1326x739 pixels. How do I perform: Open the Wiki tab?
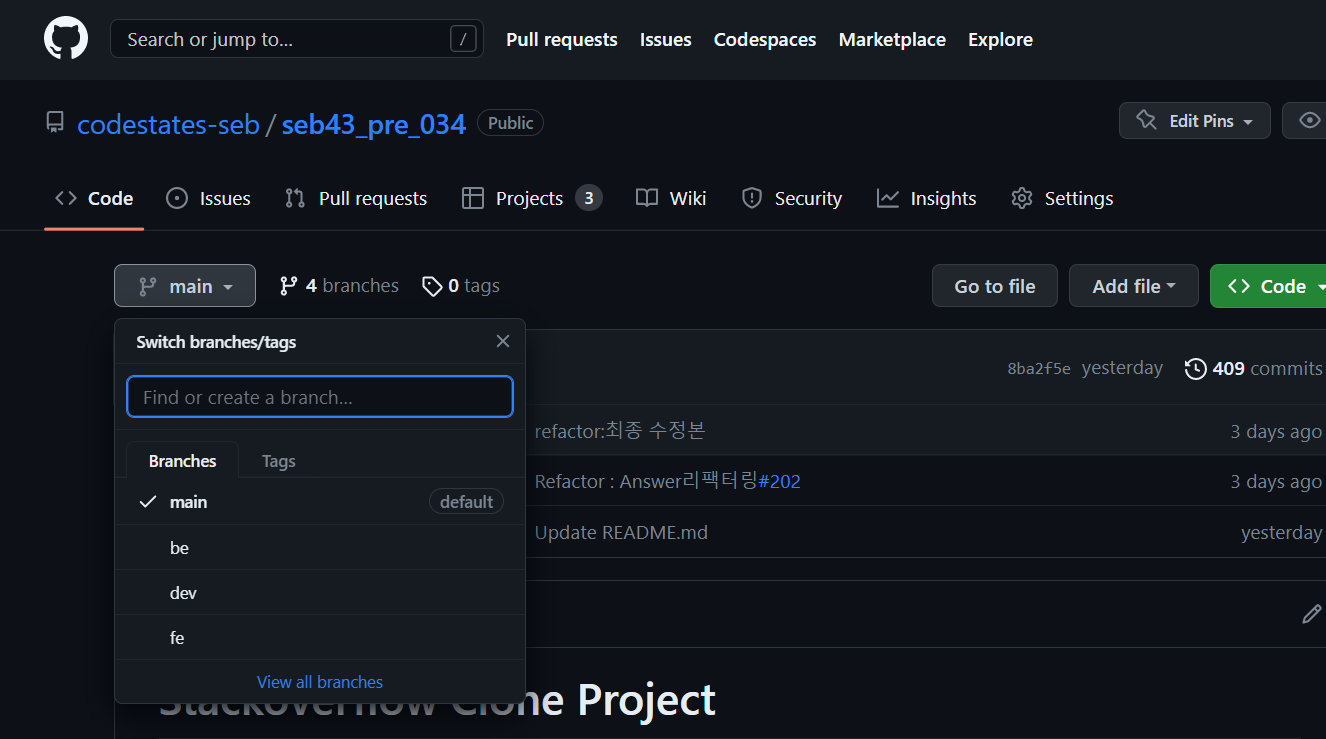point(671,198)
